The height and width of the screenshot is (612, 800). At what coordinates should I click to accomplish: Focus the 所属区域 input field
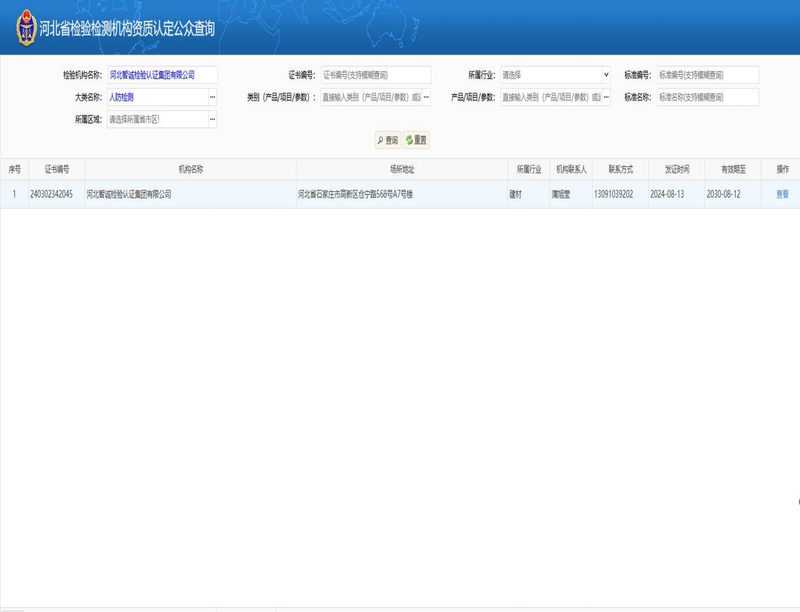pyautogui.click(x=158, y=119)
